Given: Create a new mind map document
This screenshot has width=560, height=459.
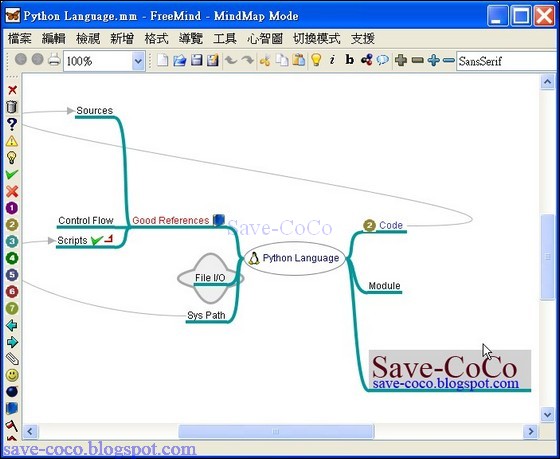Looking at the screenshot, I should (x=162, y=60).
